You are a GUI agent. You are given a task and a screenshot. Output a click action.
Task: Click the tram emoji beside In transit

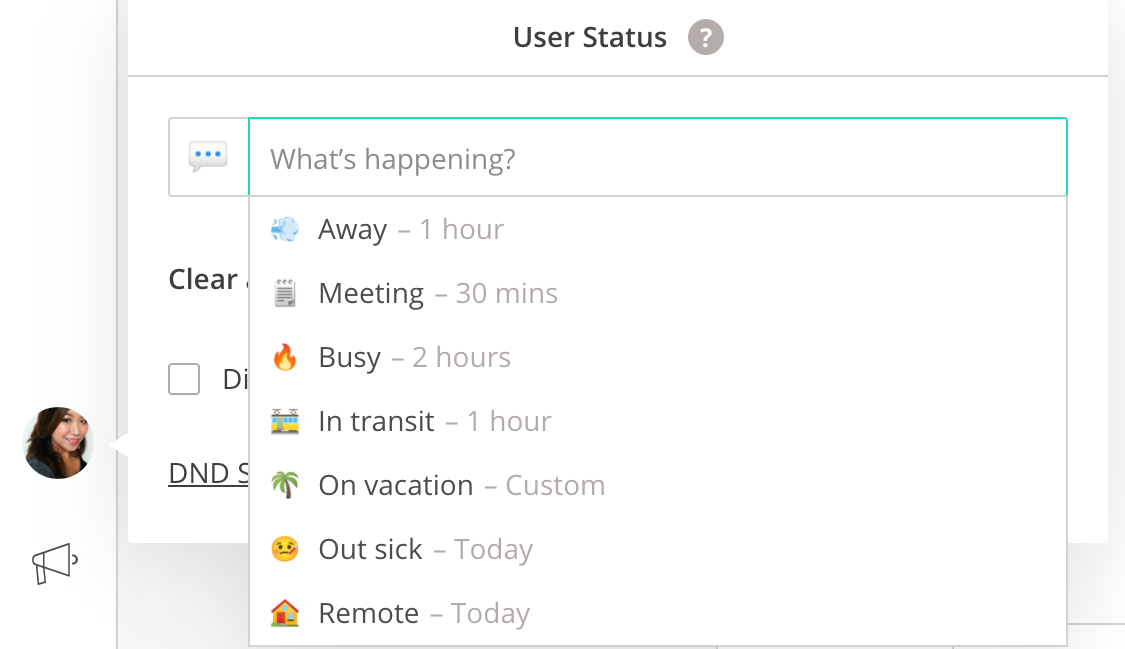coord(285,421)
